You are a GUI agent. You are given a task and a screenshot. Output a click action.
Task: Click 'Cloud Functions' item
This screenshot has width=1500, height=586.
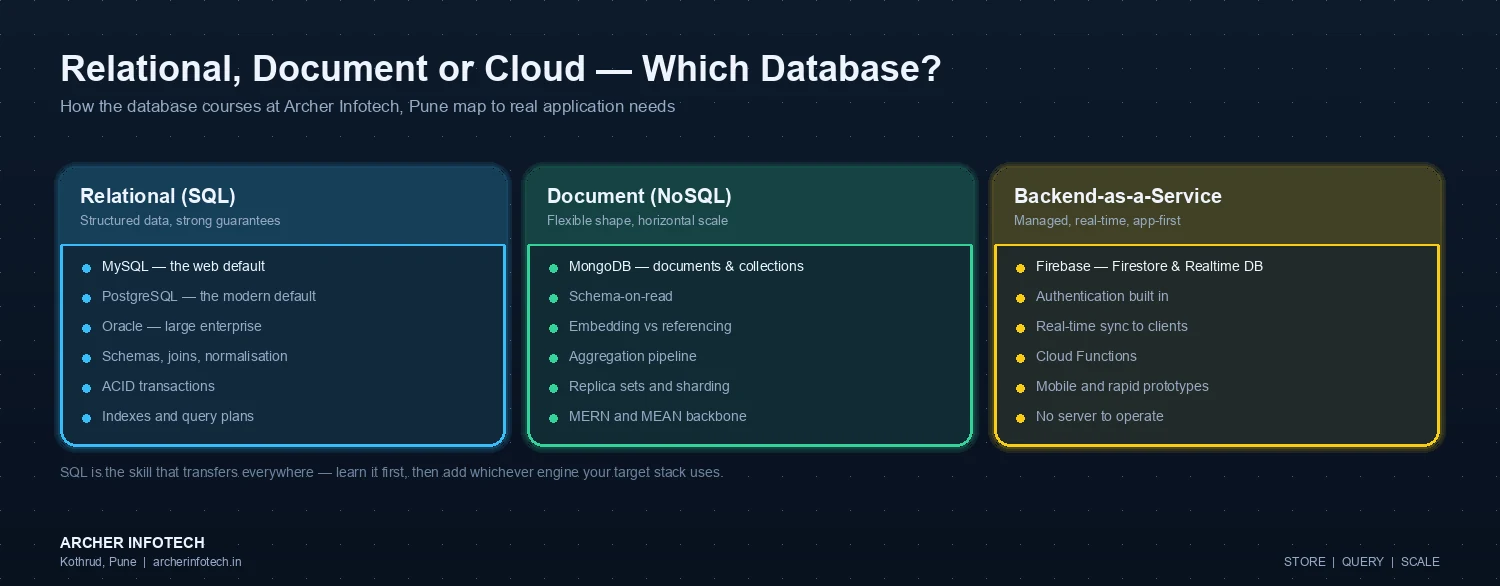click(1086, 357)
